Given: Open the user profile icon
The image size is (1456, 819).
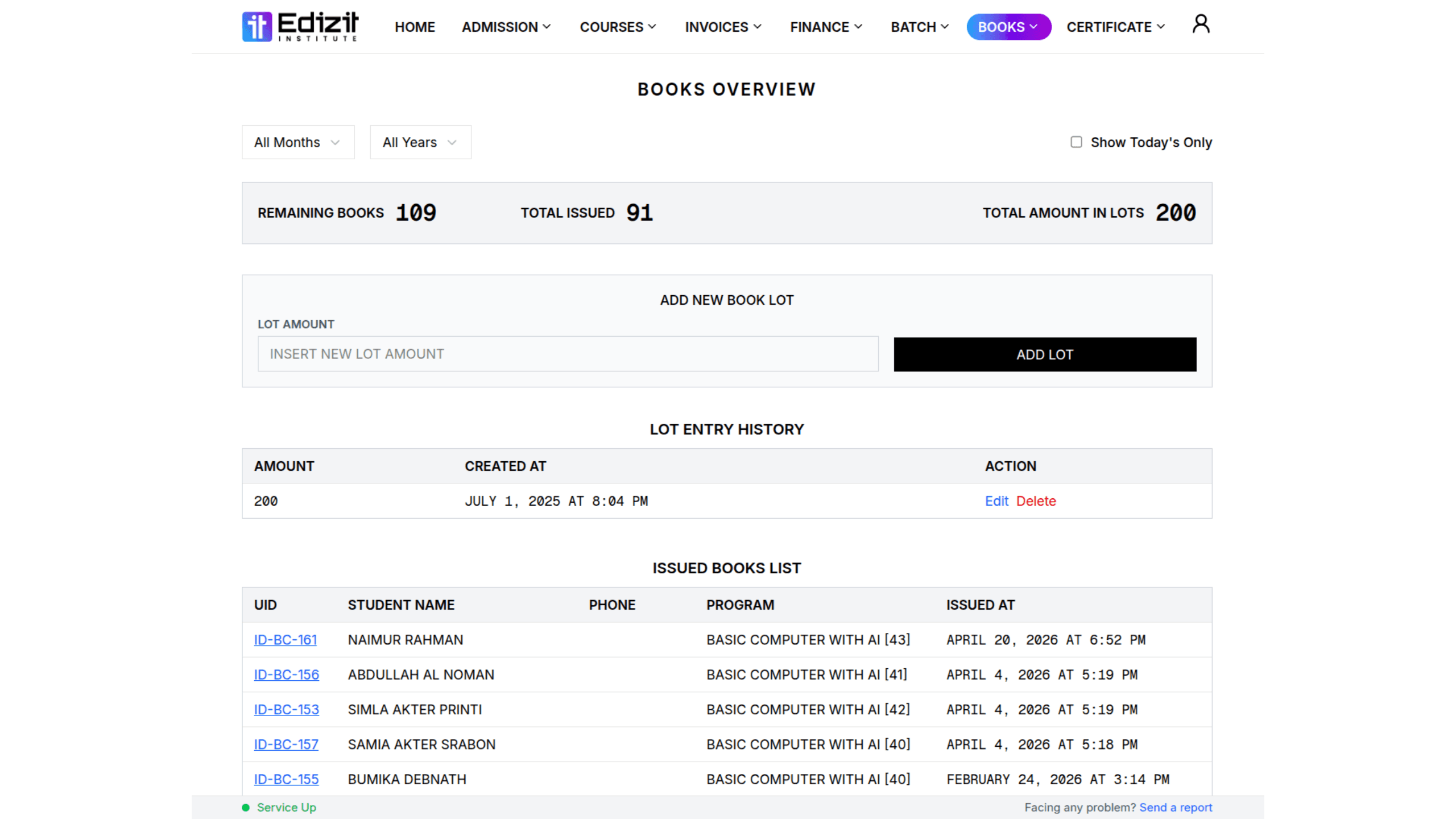Looking at the screenshot, I should [1201, 24].
